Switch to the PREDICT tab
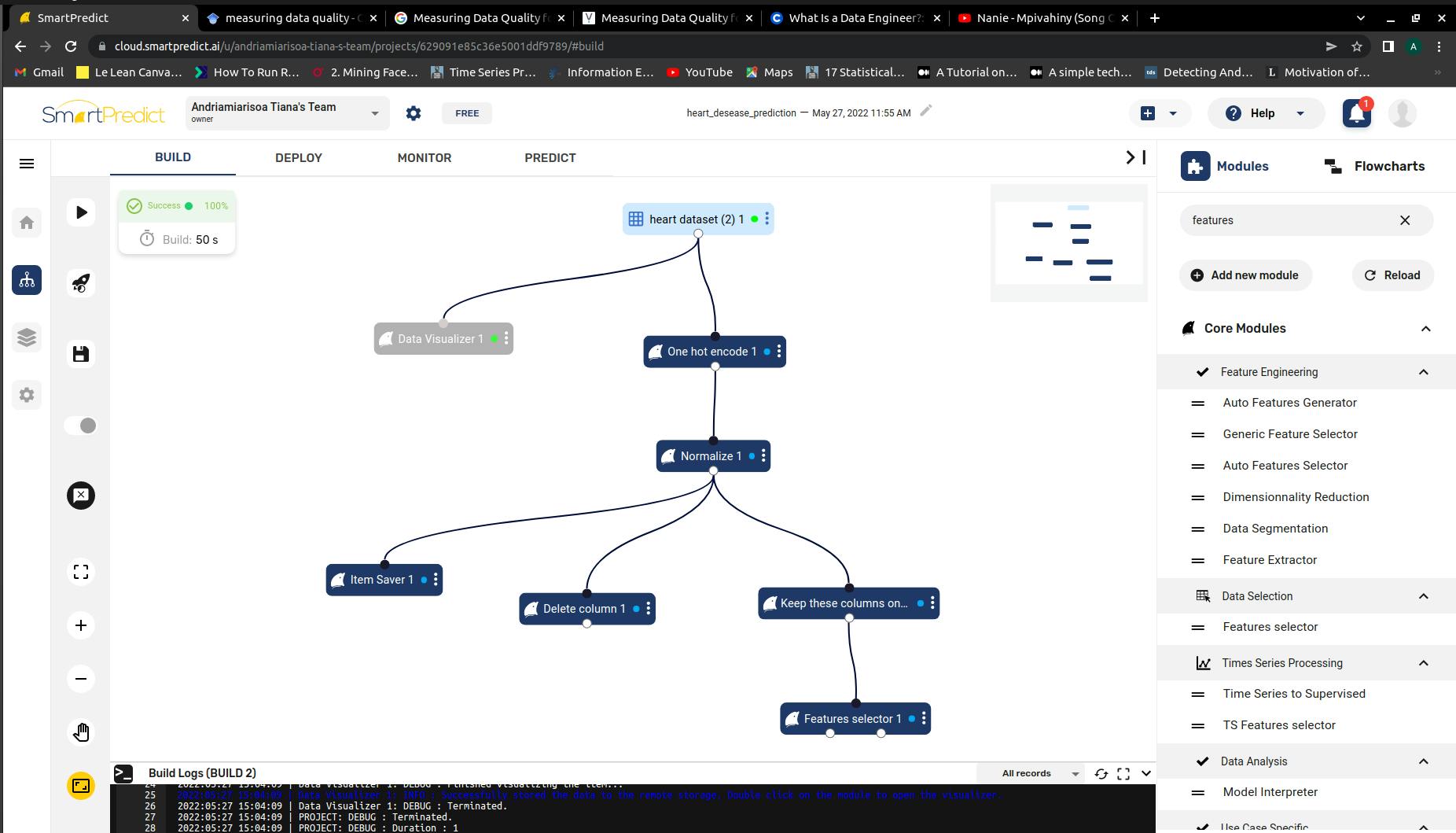Viewport: 1456px width, 833px height. click(550, 158)
